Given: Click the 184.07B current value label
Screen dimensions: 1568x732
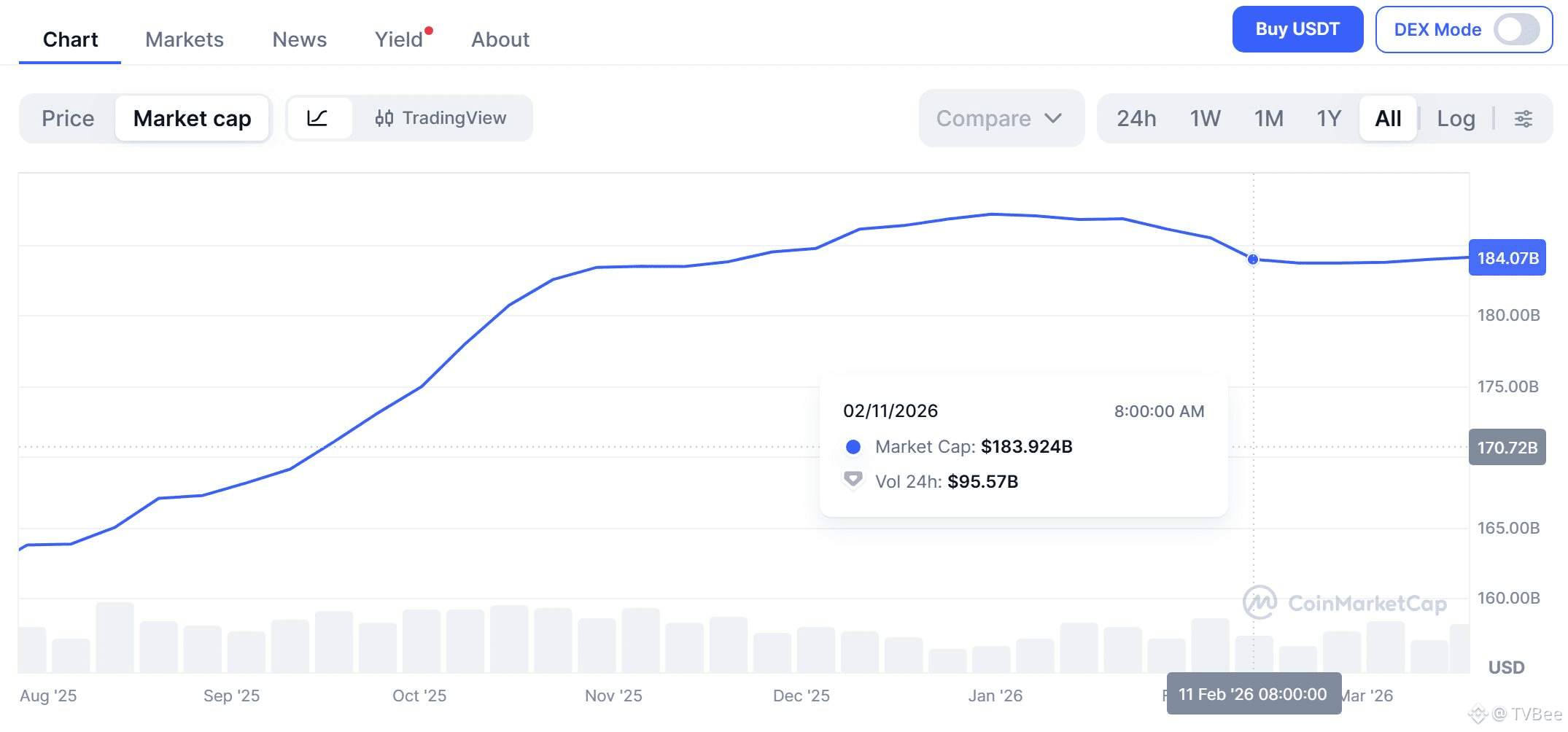Looking at the screenshot, I should pyautogui.click(x=1507, y=258).
